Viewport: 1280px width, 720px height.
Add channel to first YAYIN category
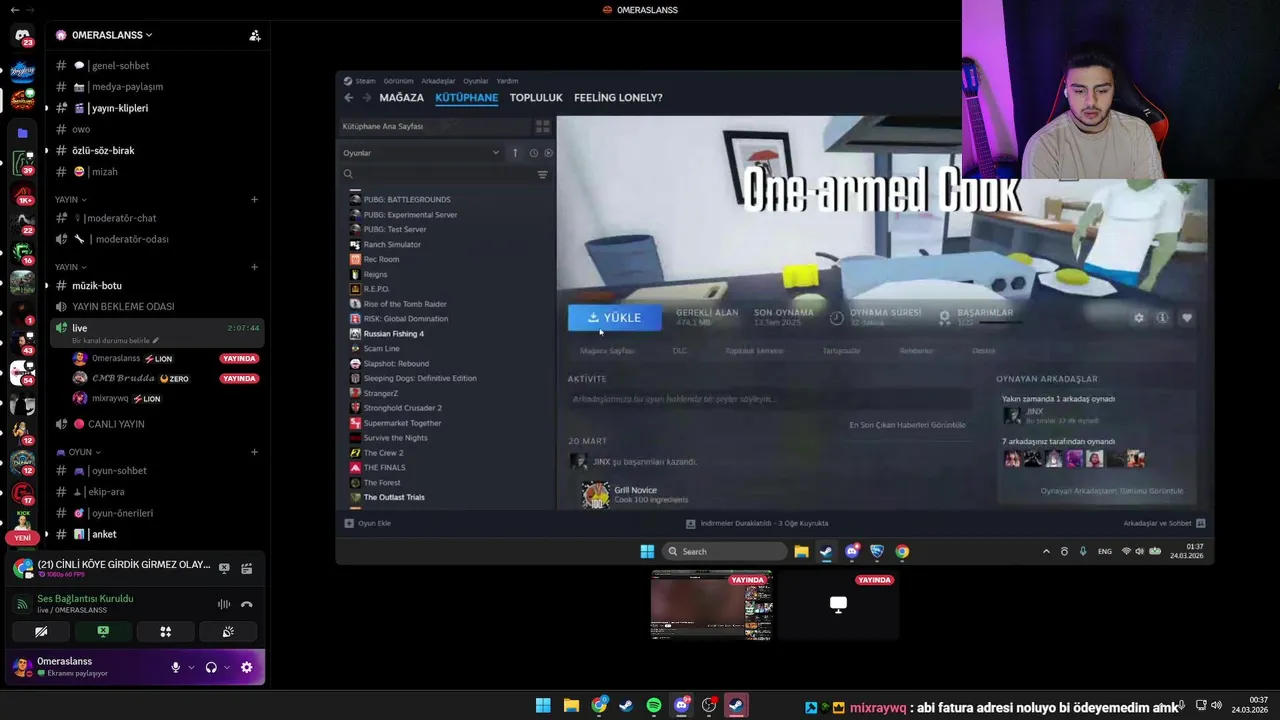[x=254, y=199]
